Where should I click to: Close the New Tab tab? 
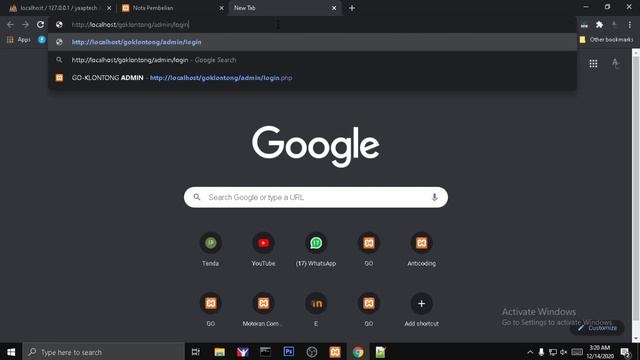[334, 8]
